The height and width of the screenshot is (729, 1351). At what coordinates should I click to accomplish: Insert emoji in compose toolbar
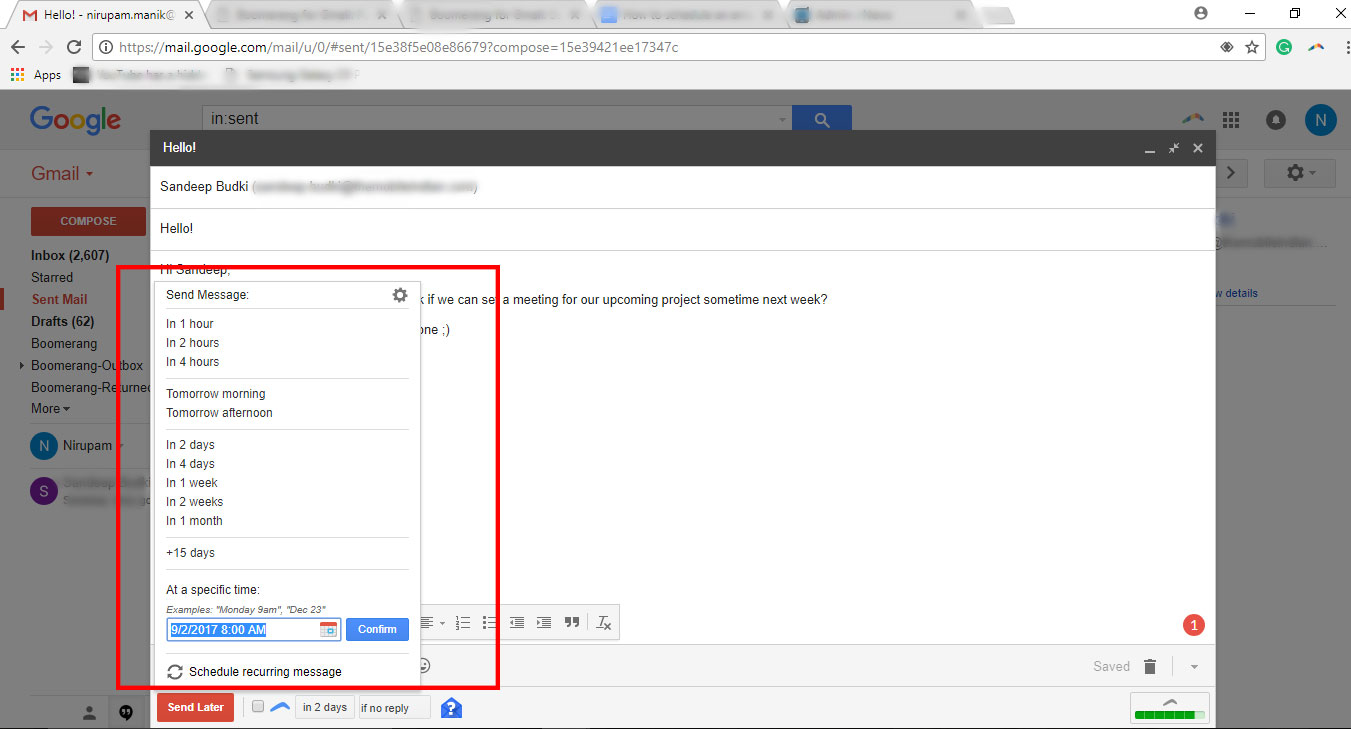425,665
